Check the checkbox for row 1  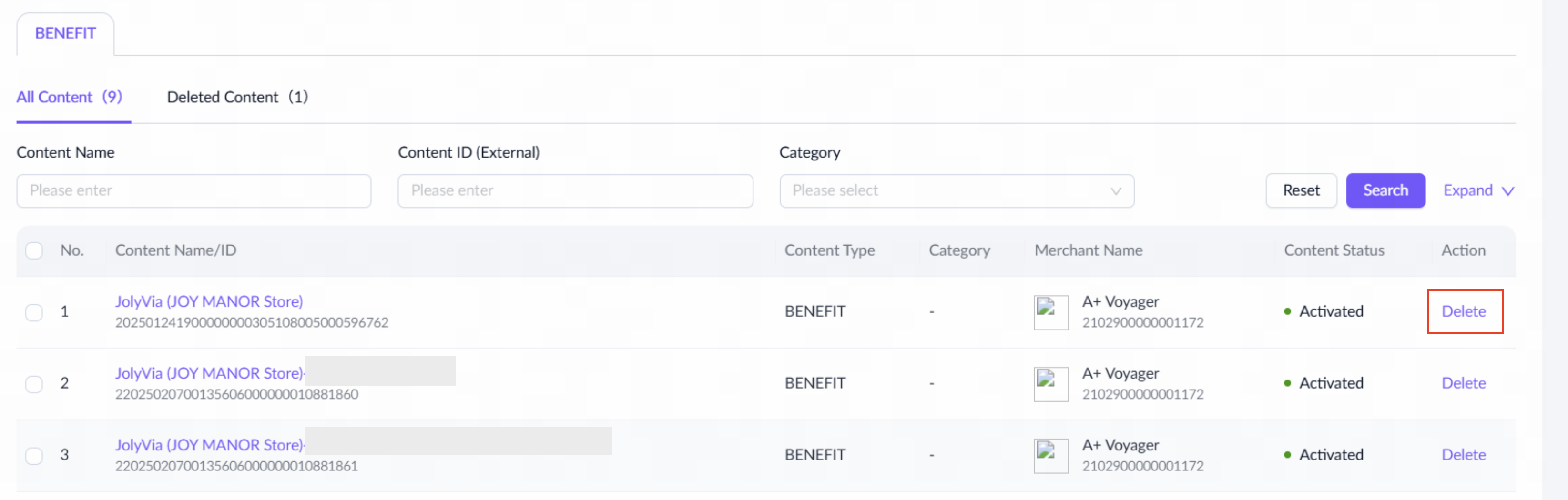point(34,312)
